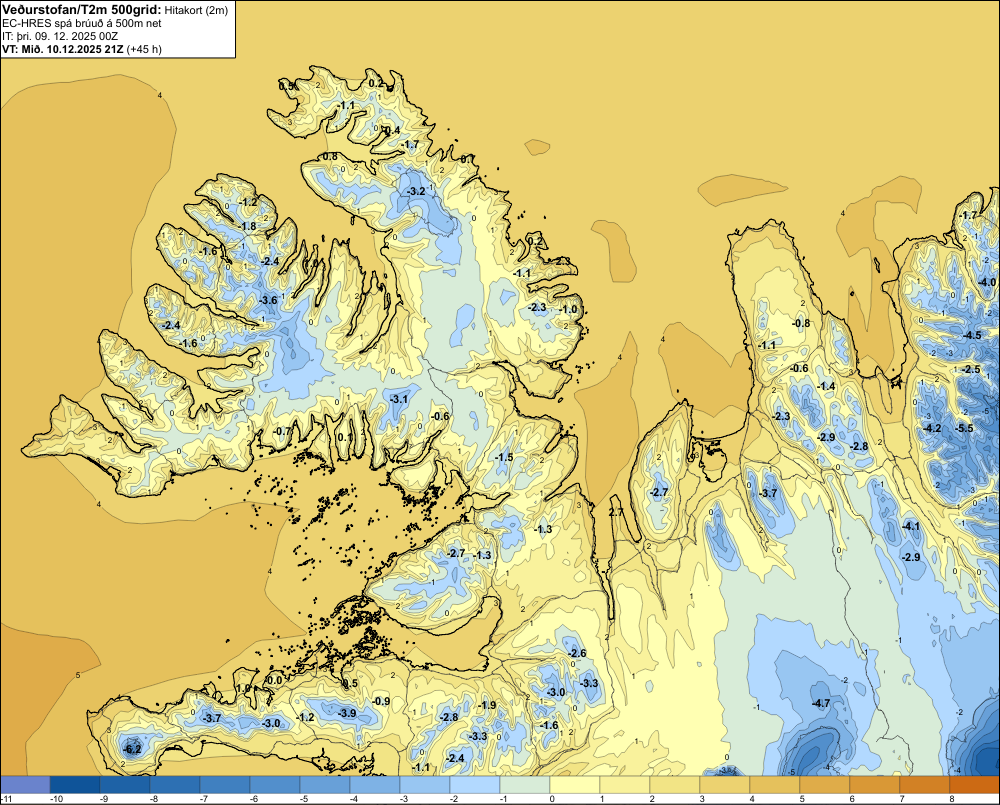Select the -4.7 temperature label
1000x805 pixels.
(821, 704)
